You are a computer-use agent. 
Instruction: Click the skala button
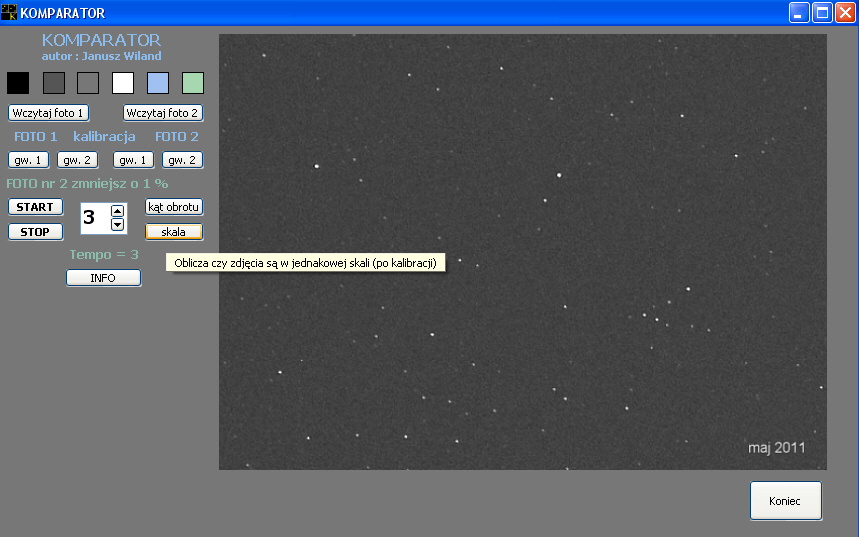174,232
